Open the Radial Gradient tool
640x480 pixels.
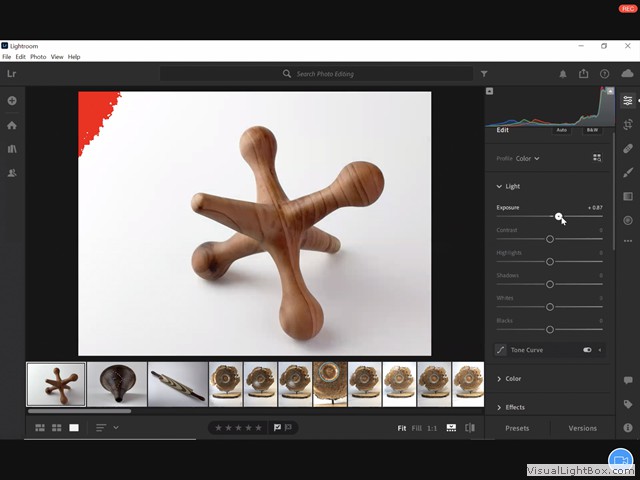(x=627, y=220)
